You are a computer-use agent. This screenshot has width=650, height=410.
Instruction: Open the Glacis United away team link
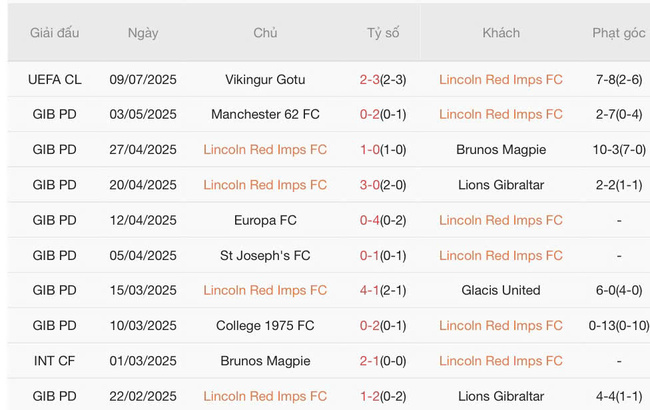pyautogui.click(x=501, y=290)
